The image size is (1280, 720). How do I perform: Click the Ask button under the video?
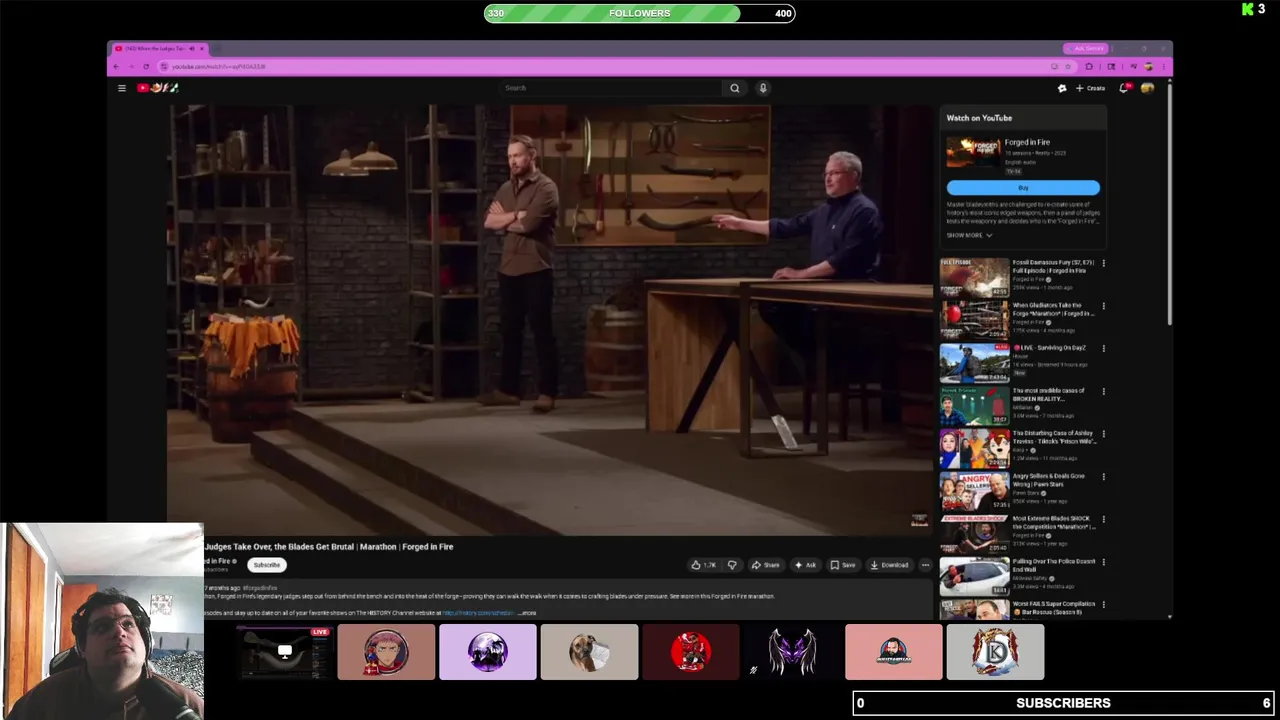[x=805, y=565]
